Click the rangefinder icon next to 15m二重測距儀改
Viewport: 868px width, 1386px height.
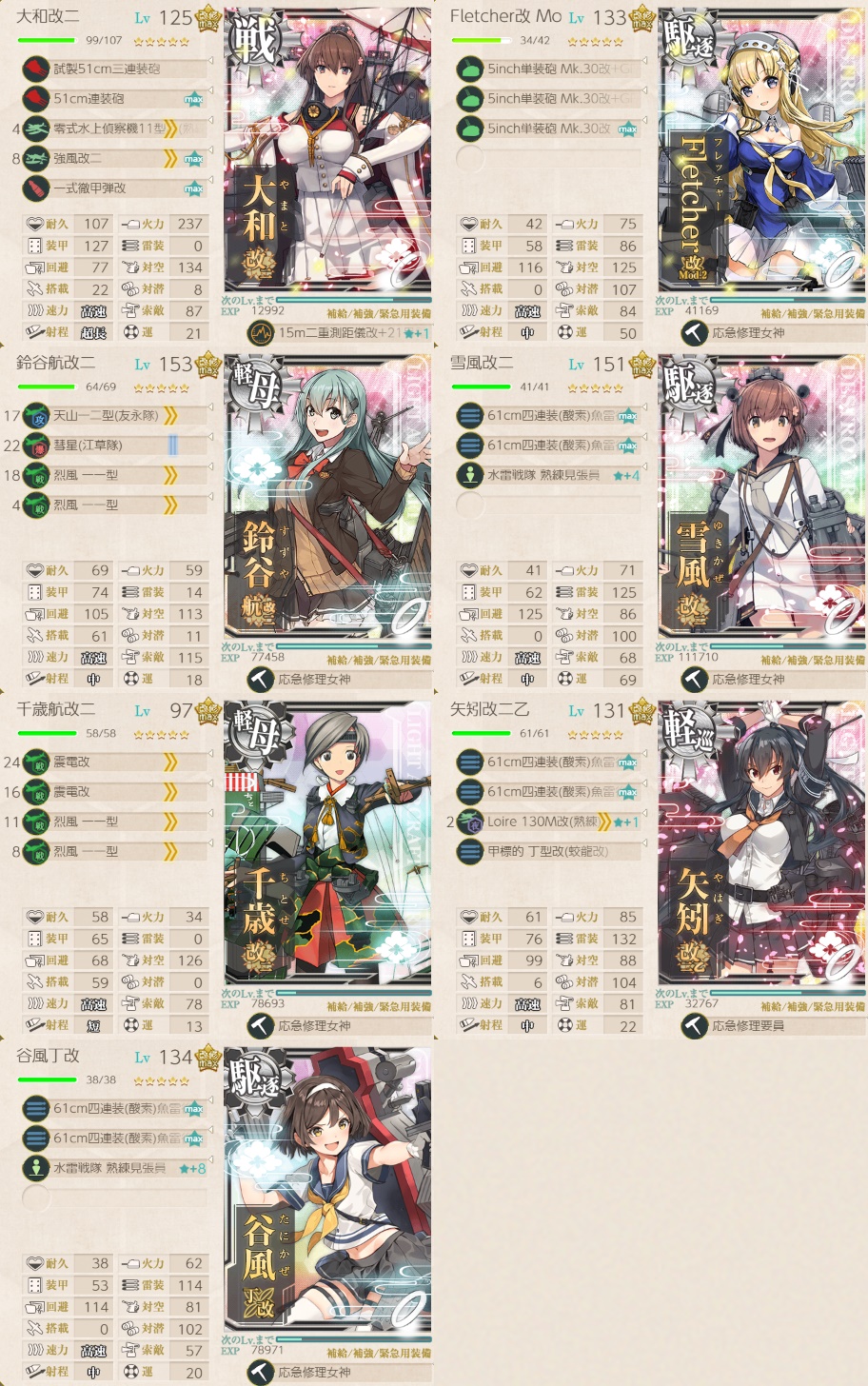[x=259, y=333]
